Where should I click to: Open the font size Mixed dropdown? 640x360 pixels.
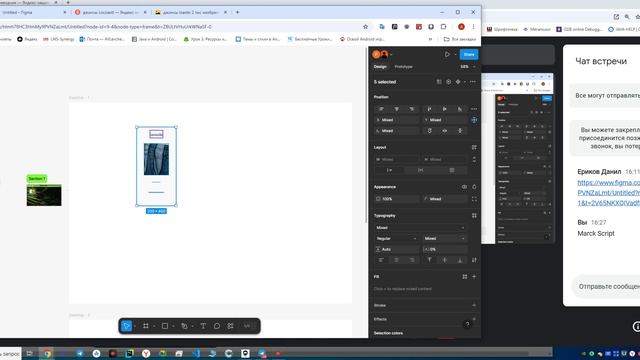445,238
